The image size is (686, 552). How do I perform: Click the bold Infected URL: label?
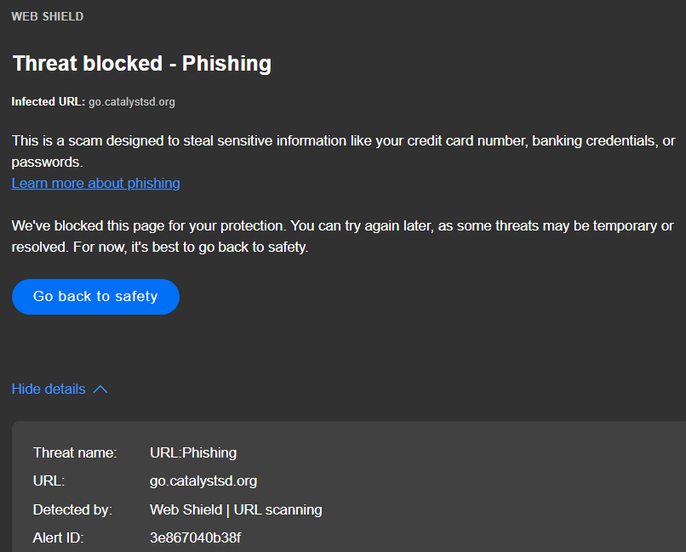pos(48,102)
